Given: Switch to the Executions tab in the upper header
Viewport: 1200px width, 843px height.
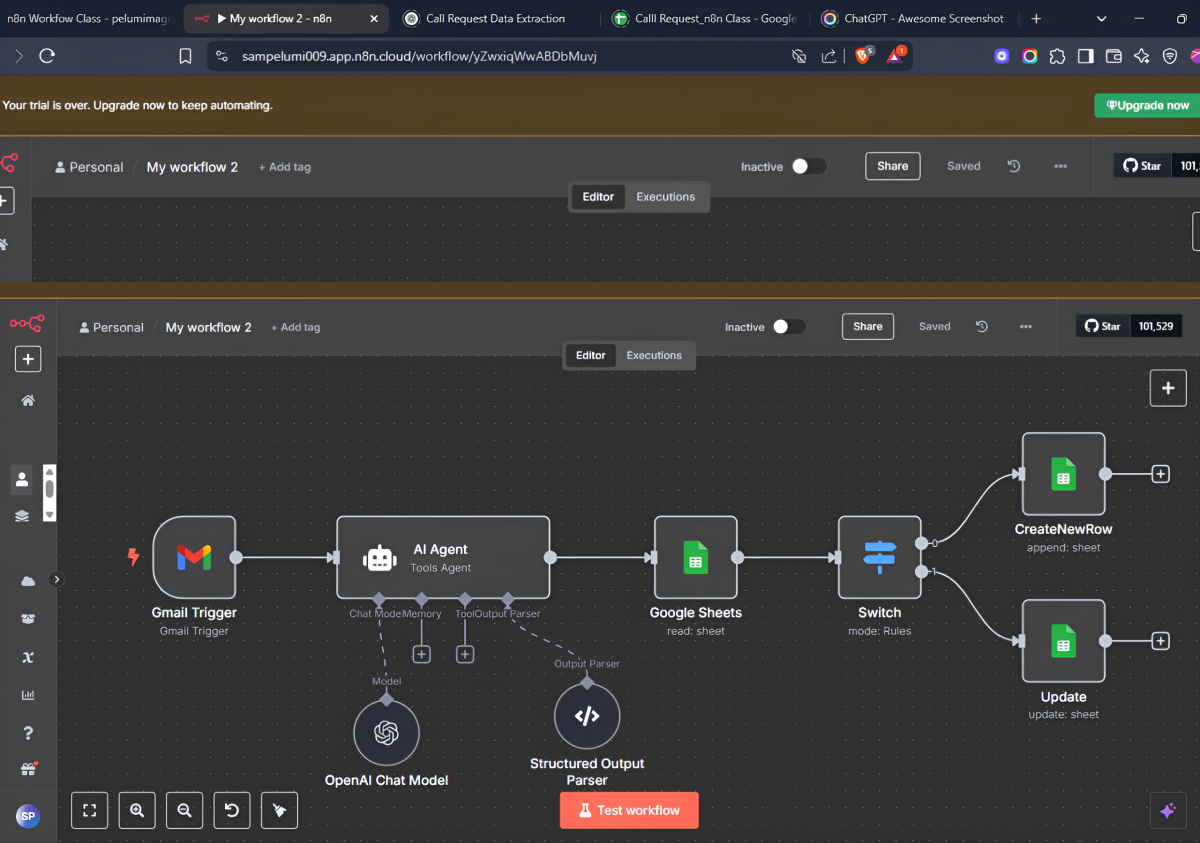Looking at the screenshot, I should [x=666, y=197].
